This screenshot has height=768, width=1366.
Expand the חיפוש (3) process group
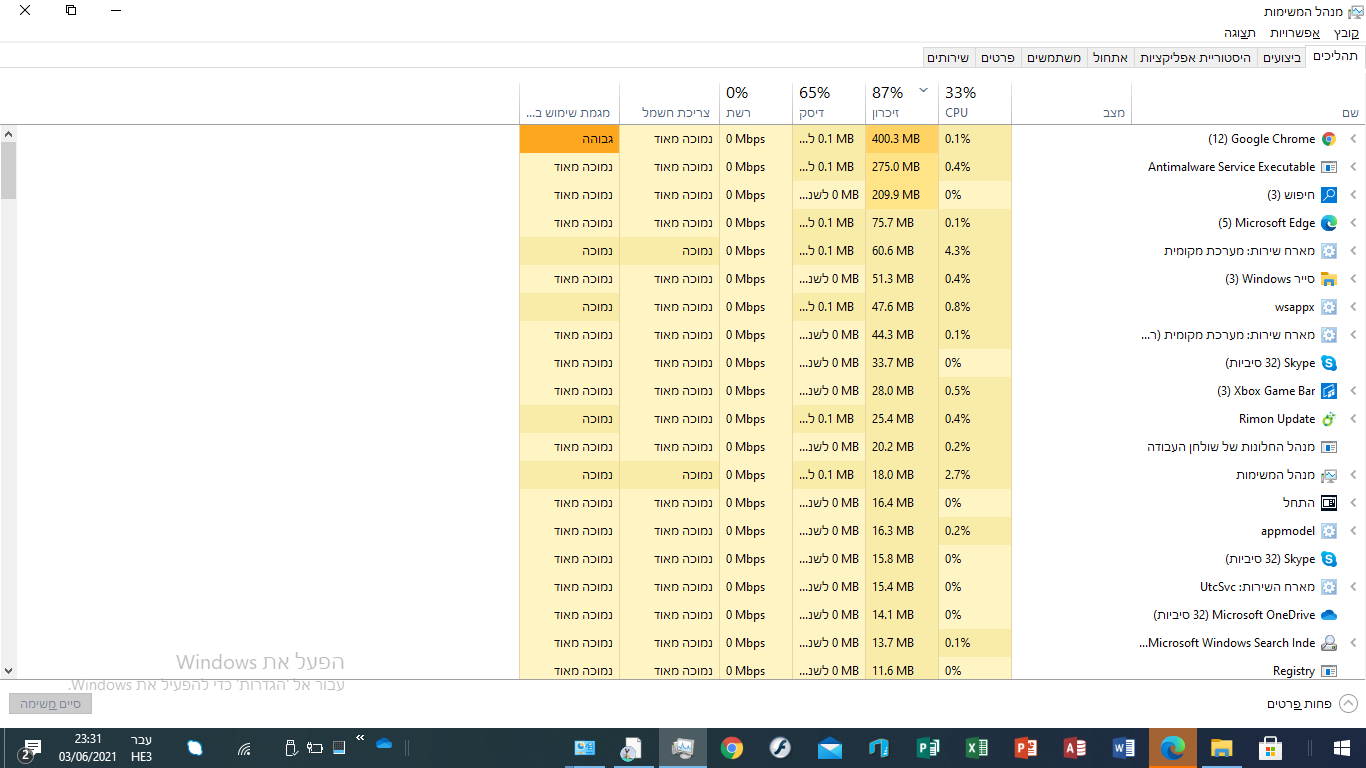(x=1354, y=195)
